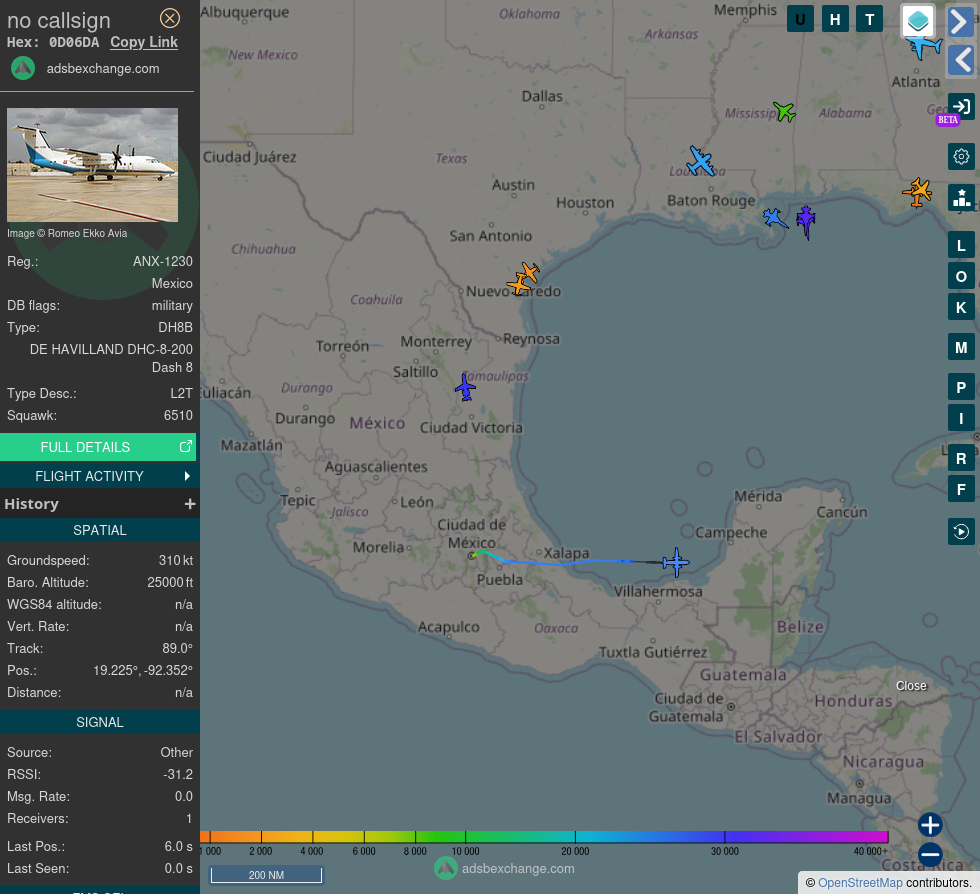
Task: Select the lower orange aircraft near Nuevo Laredo
Action: 518,284
